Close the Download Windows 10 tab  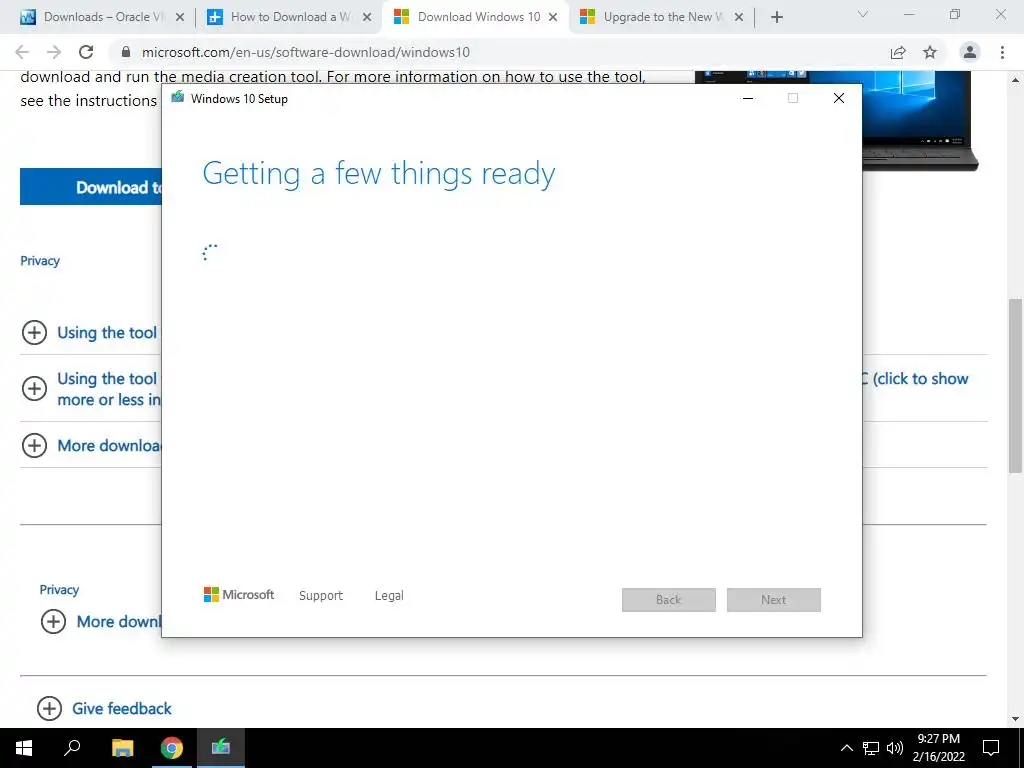[553, 18]
